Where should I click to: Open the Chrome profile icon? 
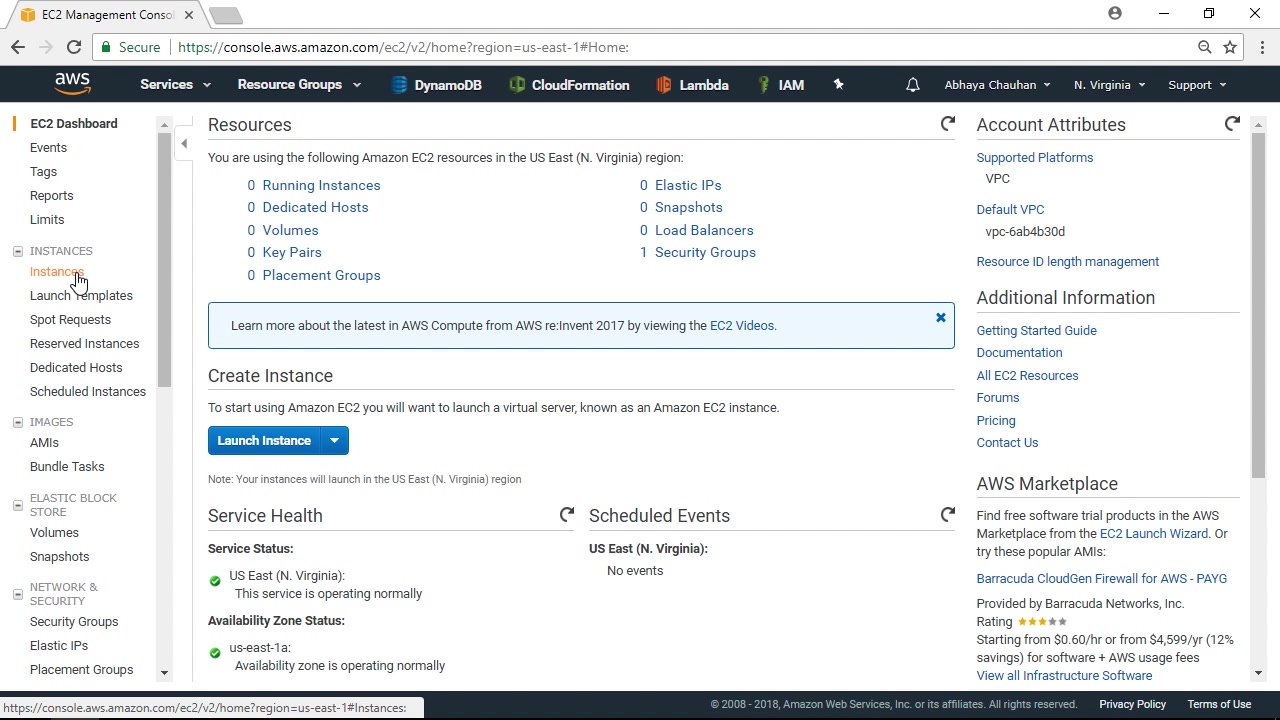1115,14
